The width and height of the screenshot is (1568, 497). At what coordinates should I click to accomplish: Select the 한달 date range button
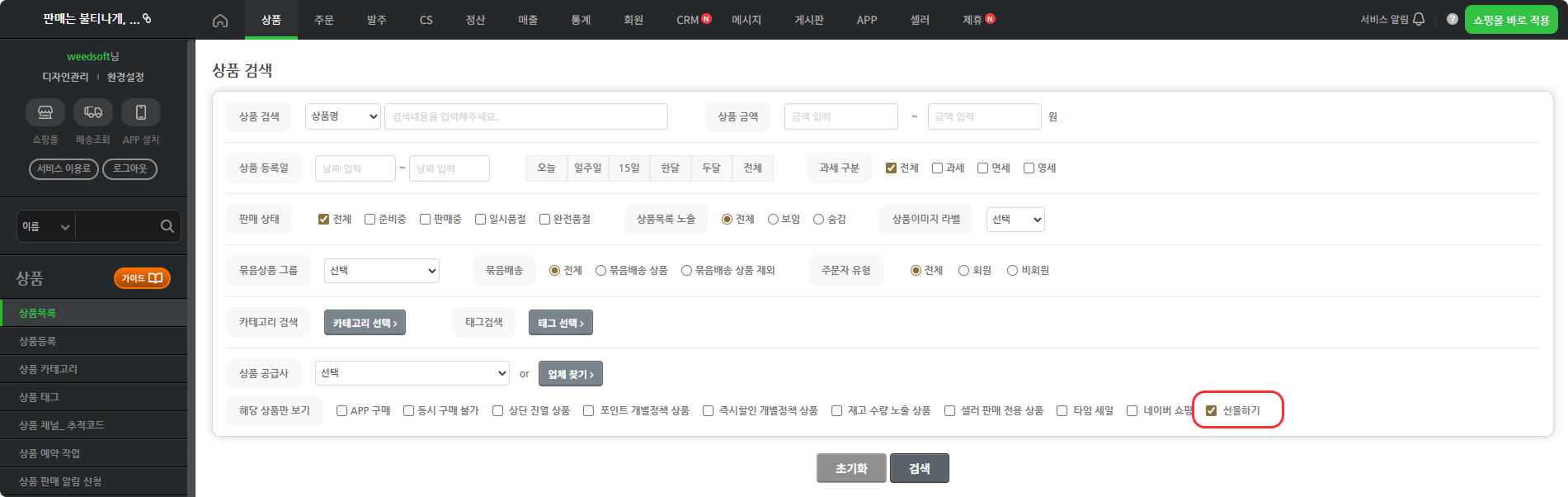[x=671, y=168]
